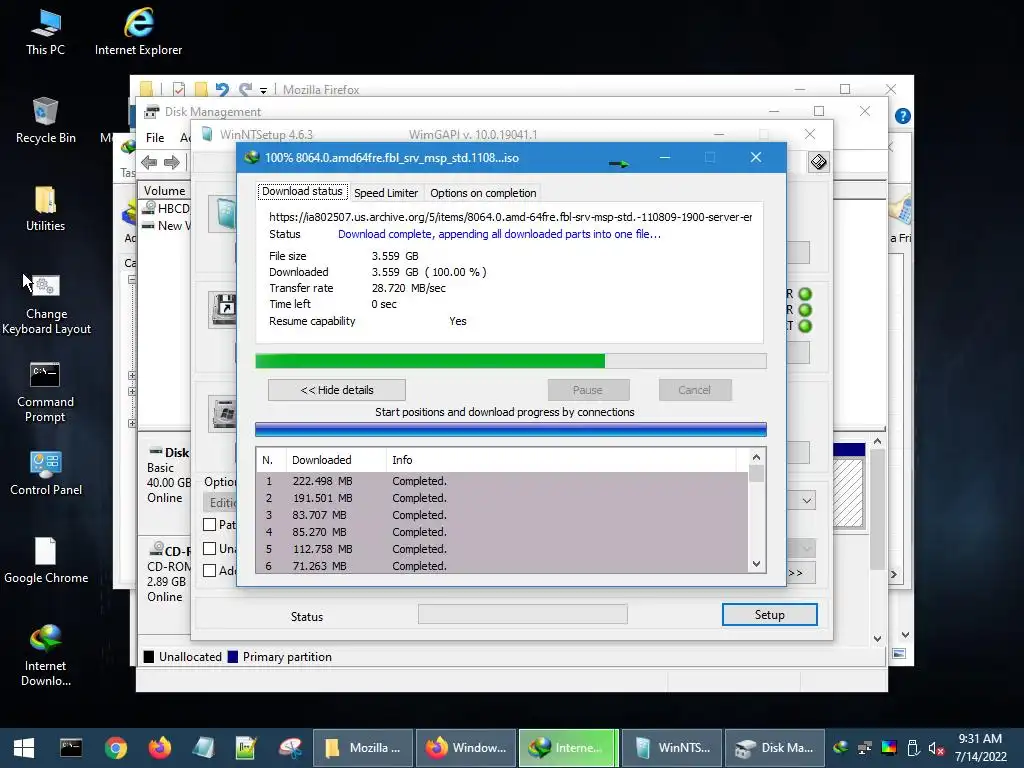Switch to Mozilla folder taskbar window

[363, 748]
